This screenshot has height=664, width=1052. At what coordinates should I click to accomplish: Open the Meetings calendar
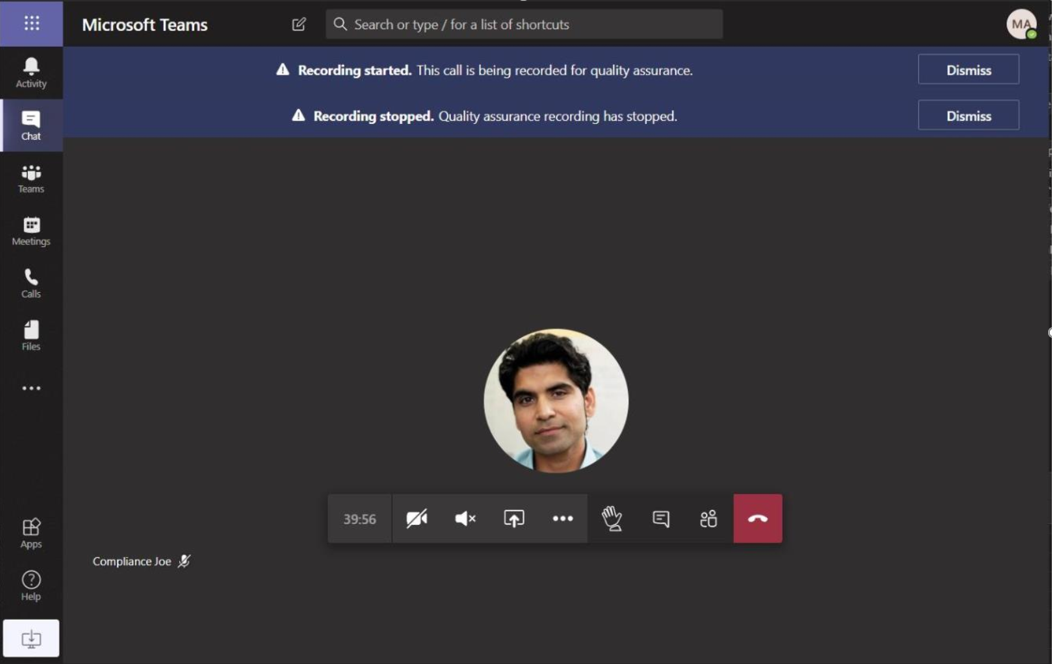point(31,231)
